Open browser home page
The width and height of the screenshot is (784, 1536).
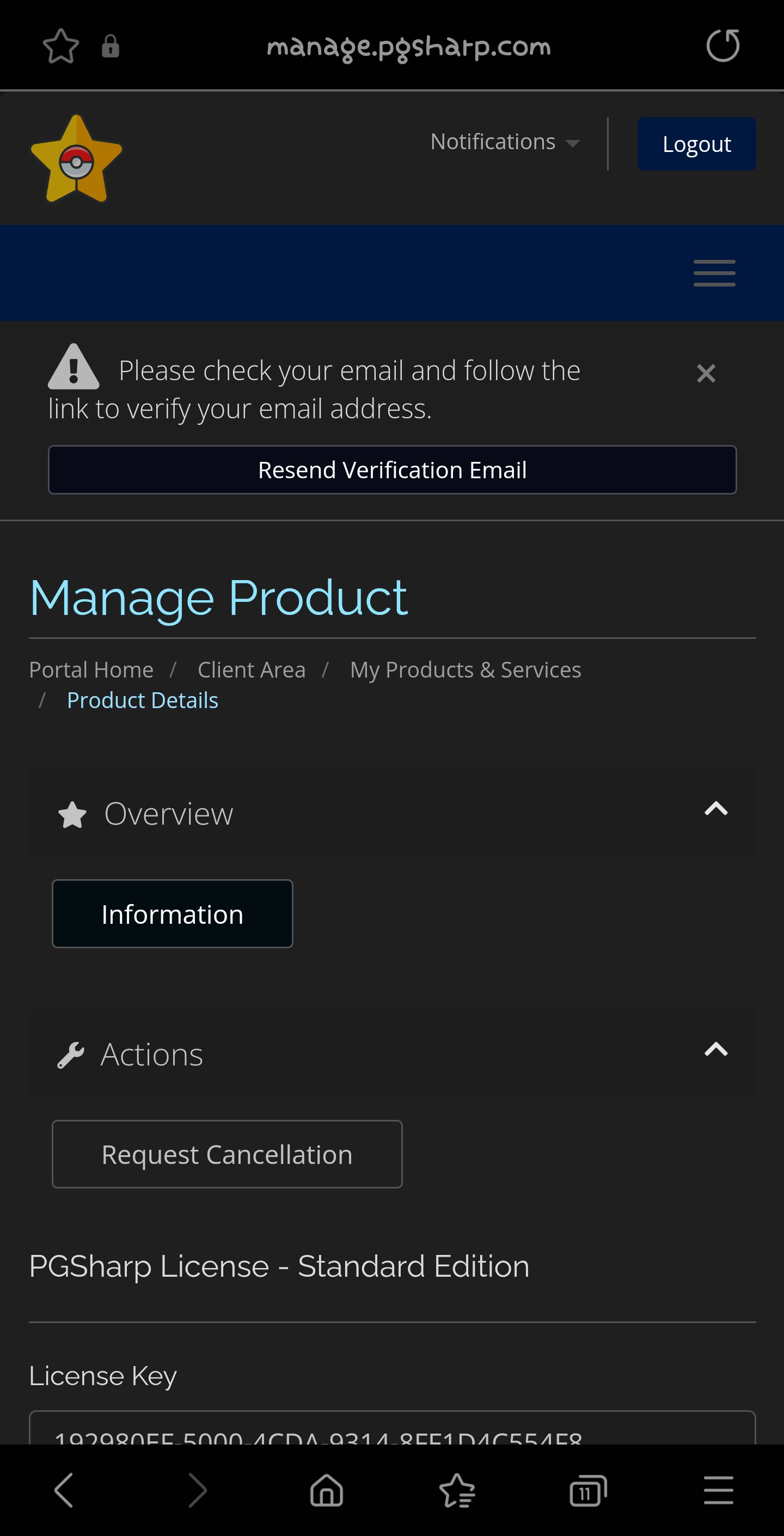[x=327, y=1490]
